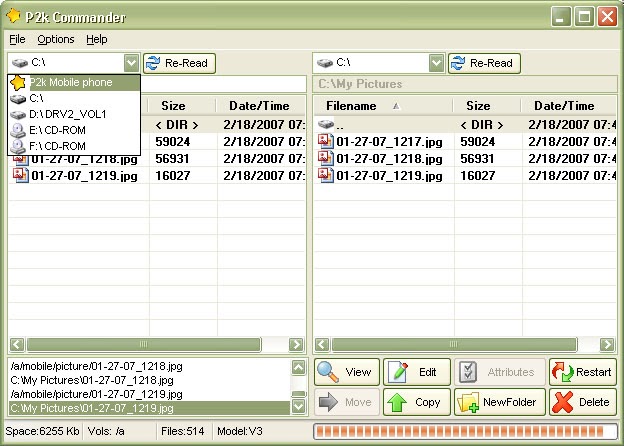Click the C:\My Pictures path field
Screen dimensions: 624x446
tap(465, 84)
